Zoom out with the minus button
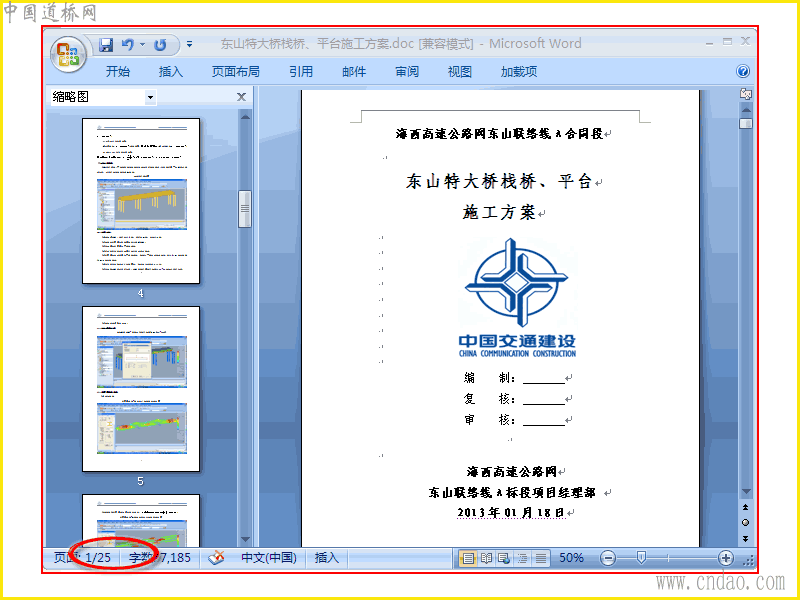The image size is (800, 600). pyautogui.click(x=608, y=558)
